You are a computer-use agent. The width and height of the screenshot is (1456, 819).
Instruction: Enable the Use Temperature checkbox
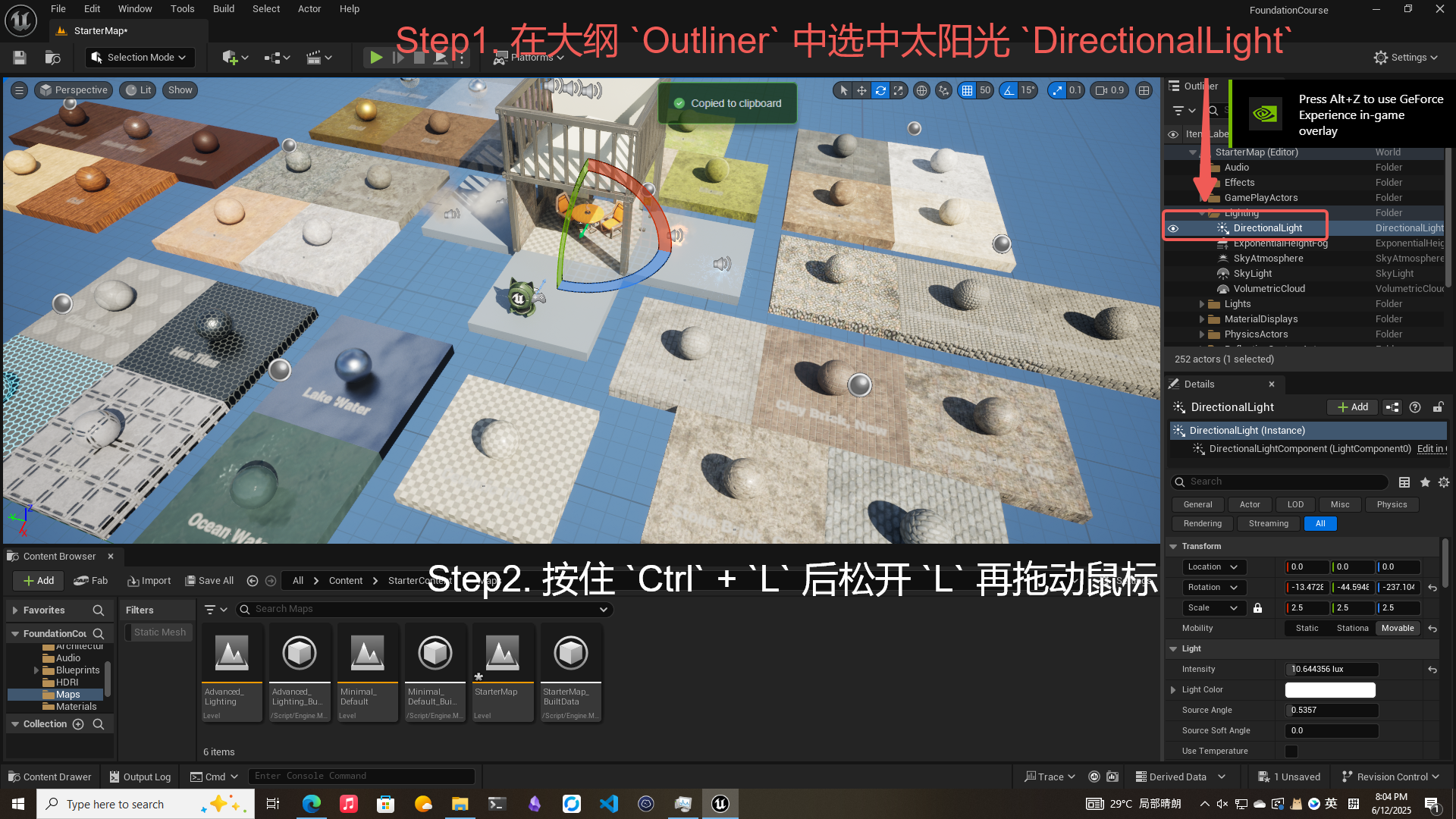tap(1291, 752)
